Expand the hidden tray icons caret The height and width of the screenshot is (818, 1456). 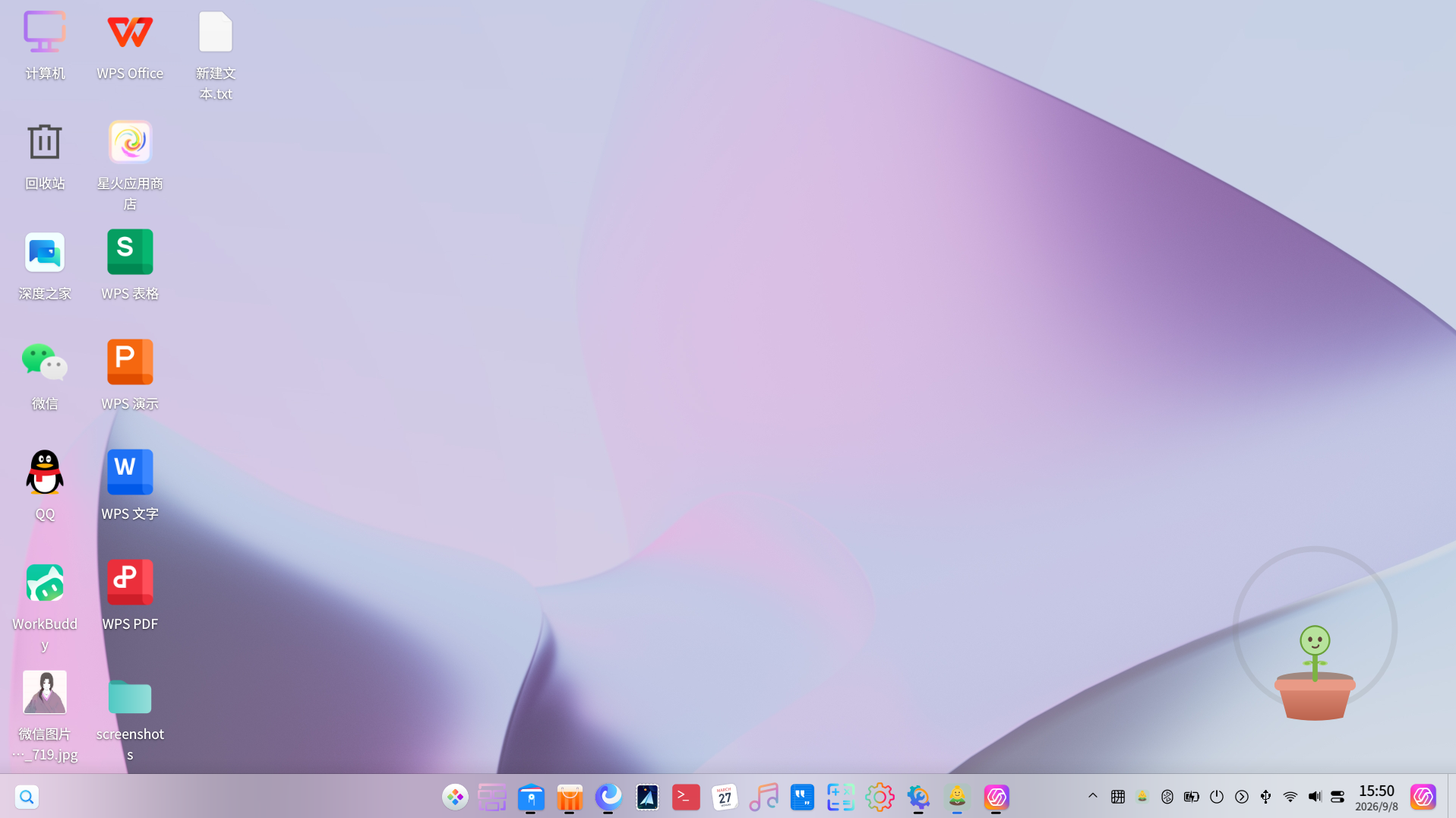[x=1093, y=796]
